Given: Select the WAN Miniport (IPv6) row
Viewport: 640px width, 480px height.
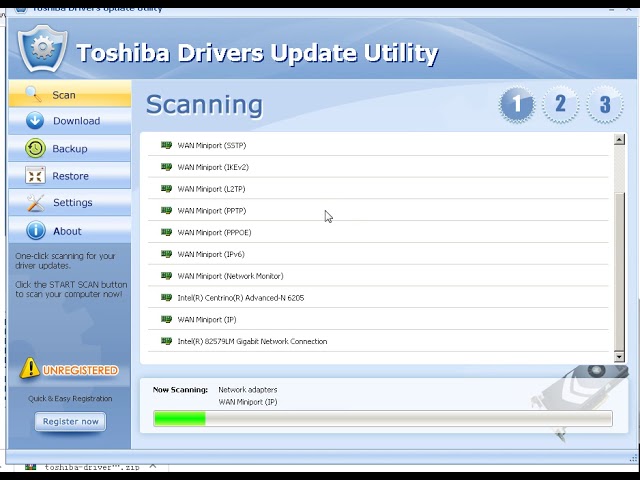Looking at the screenshot, I should coord(378,254).
